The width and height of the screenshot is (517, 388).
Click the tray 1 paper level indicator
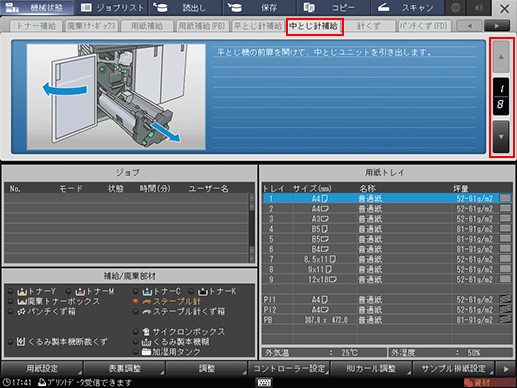(x=505, y=198)
